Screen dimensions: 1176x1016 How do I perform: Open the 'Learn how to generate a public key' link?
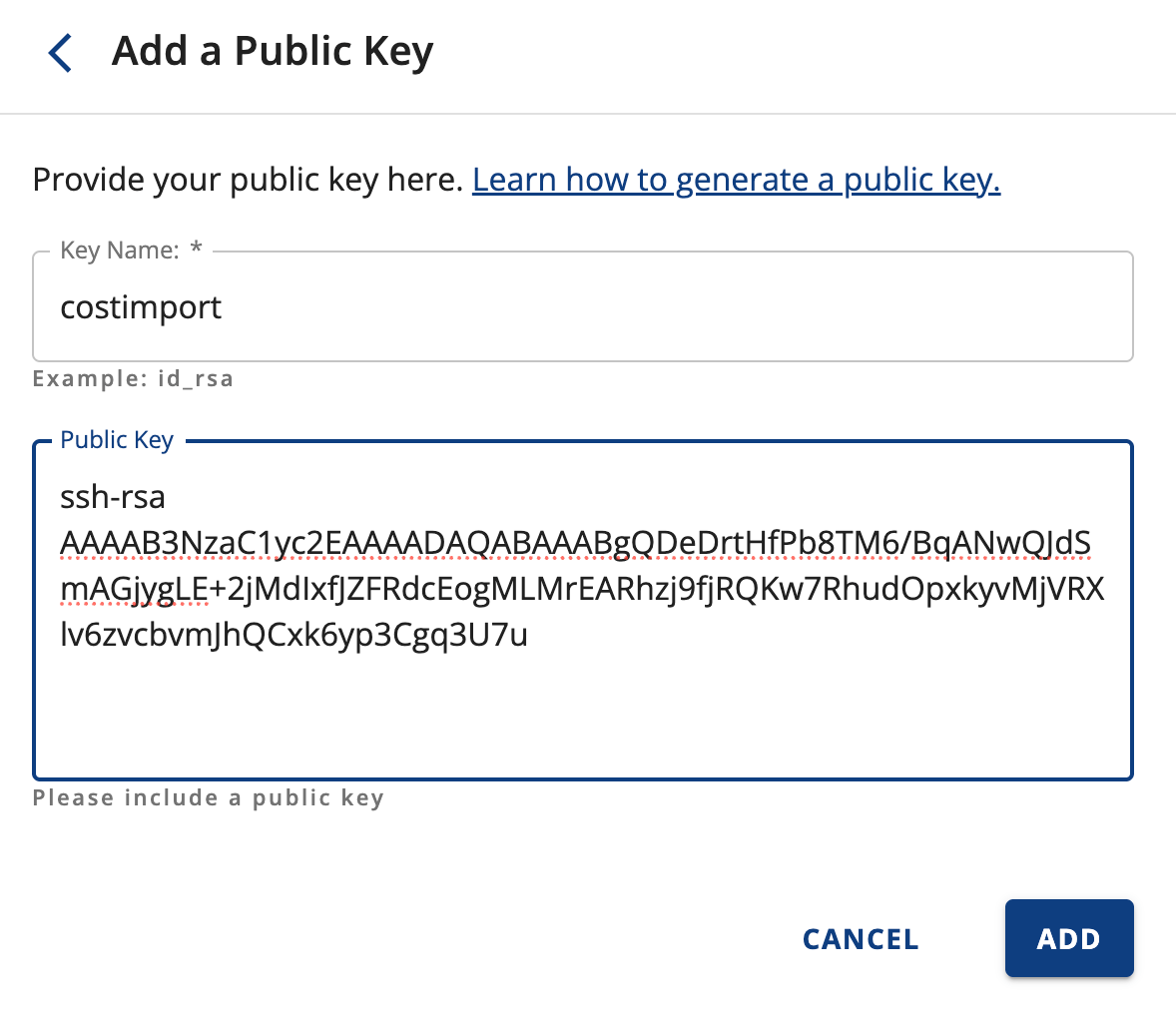point(736,180)
